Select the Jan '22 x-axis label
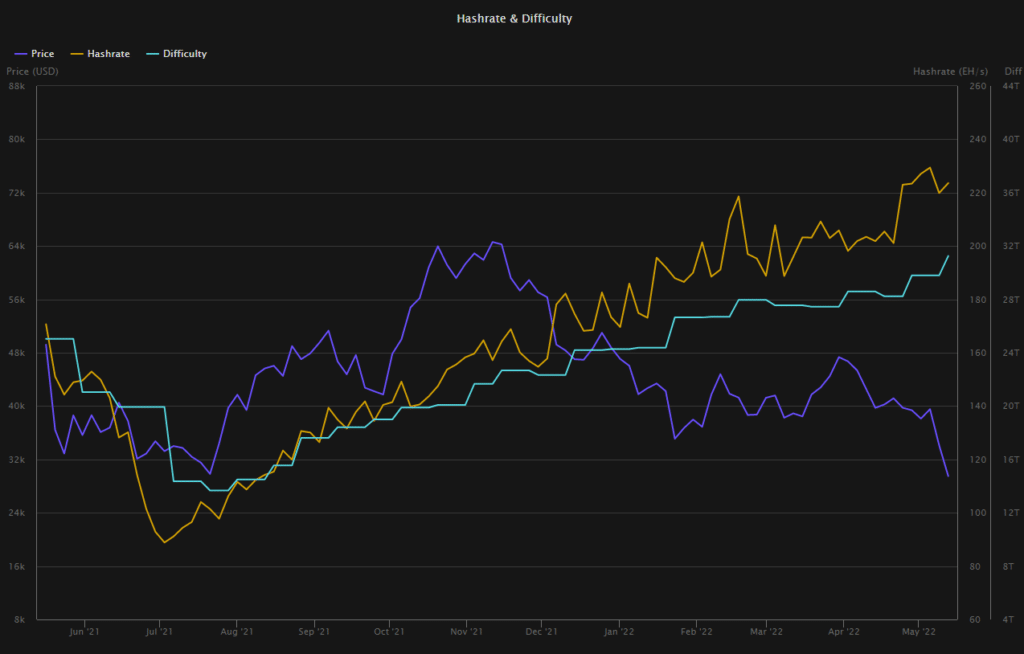This screenshot has height=654, width=1024. tap(618, 632)
